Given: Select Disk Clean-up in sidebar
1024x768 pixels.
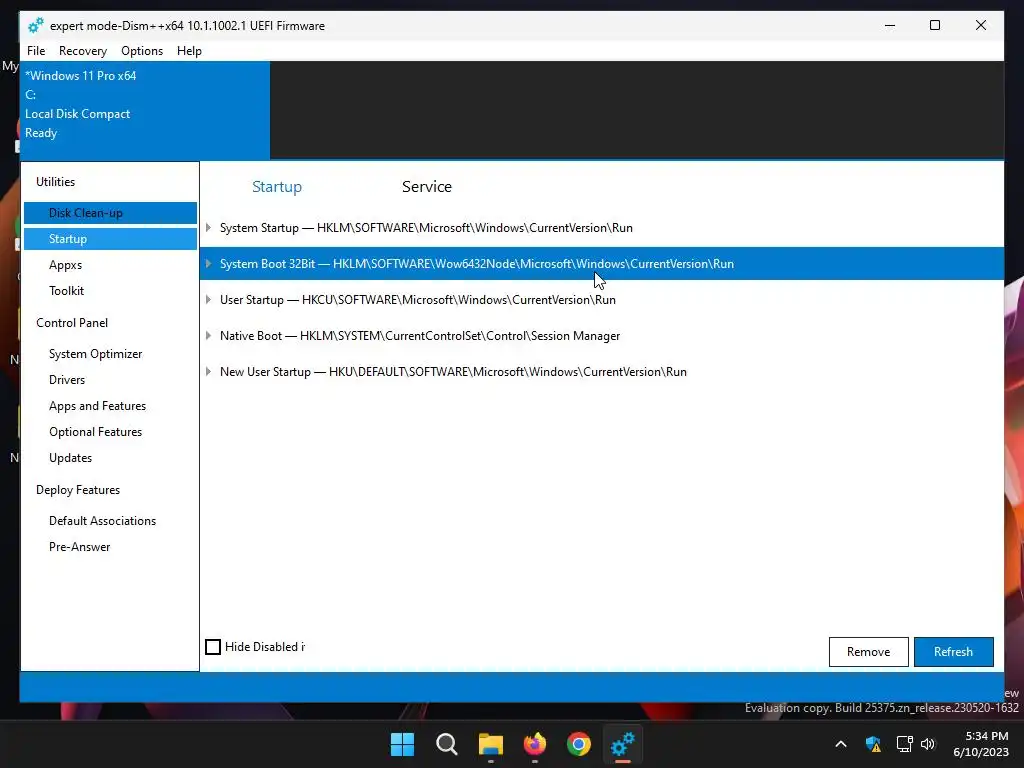Looking at the screenshot, I should pos(110,213).
